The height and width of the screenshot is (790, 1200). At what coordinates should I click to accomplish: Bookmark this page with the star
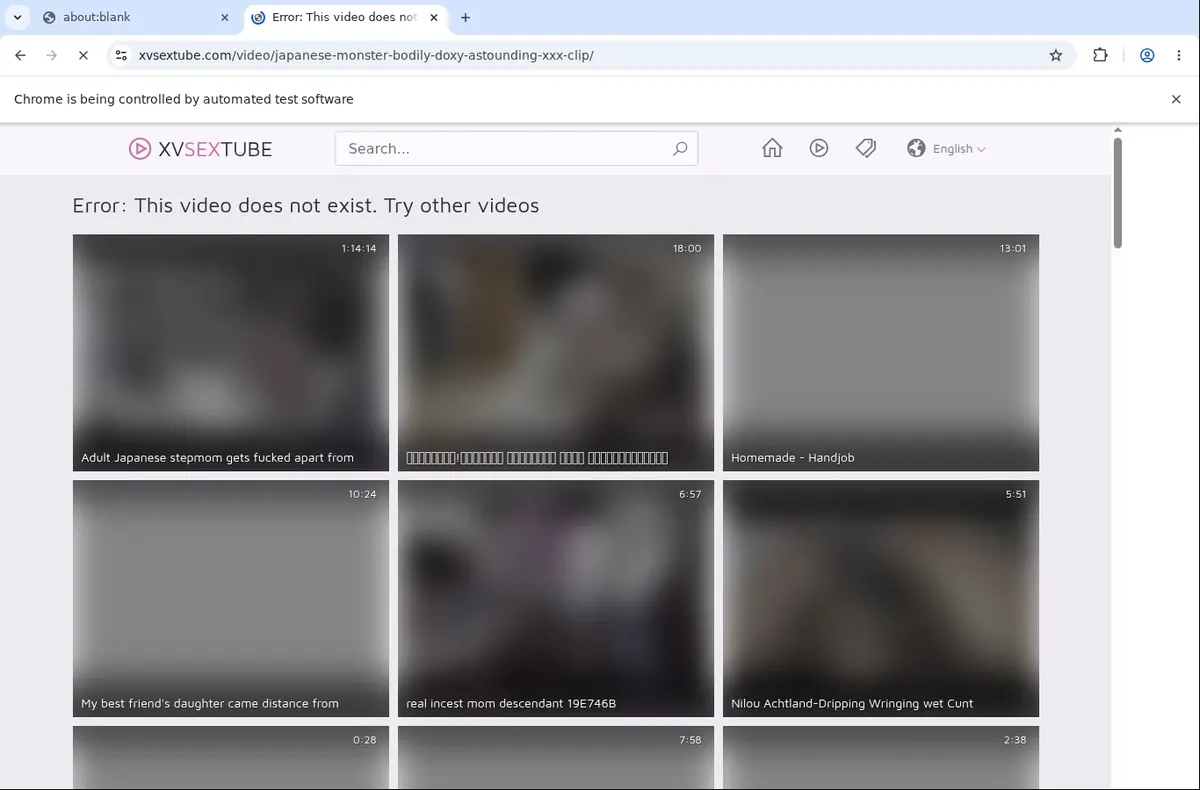tap(1056, 56)
